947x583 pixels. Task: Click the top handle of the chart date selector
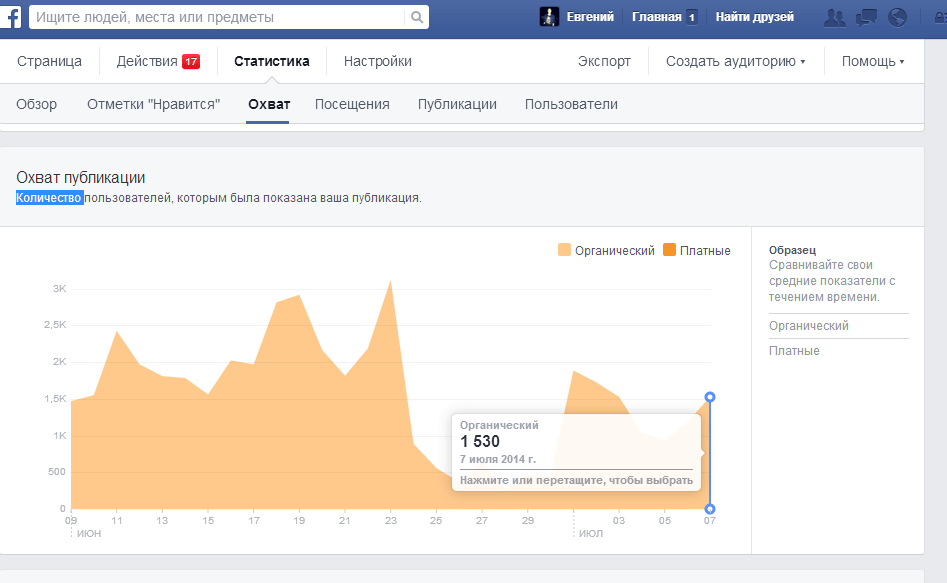point(710,397)
